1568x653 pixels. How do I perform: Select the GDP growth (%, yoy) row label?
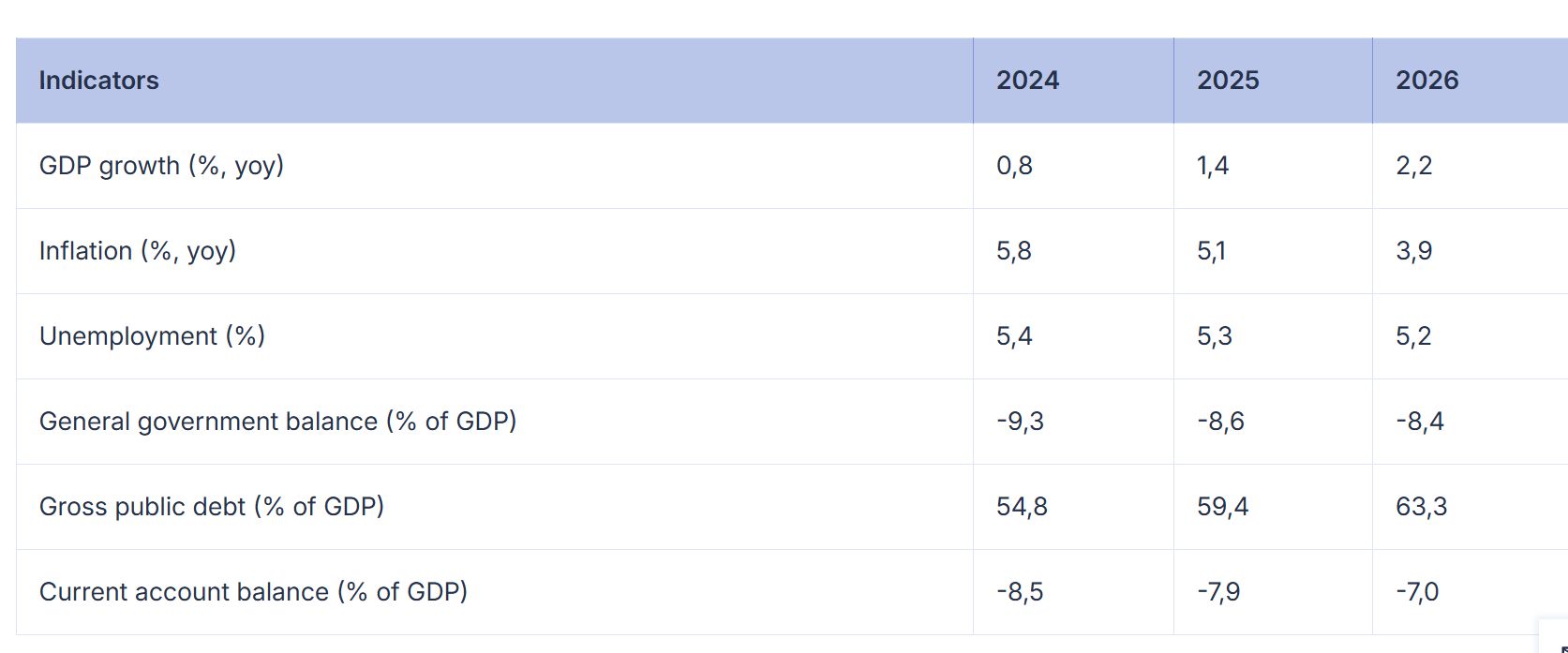click(x=161, y=166)
